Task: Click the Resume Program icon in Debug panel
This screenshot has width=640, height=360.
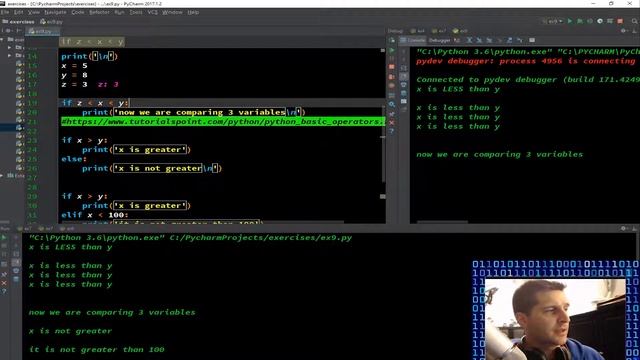Action: tap(392, 50)
